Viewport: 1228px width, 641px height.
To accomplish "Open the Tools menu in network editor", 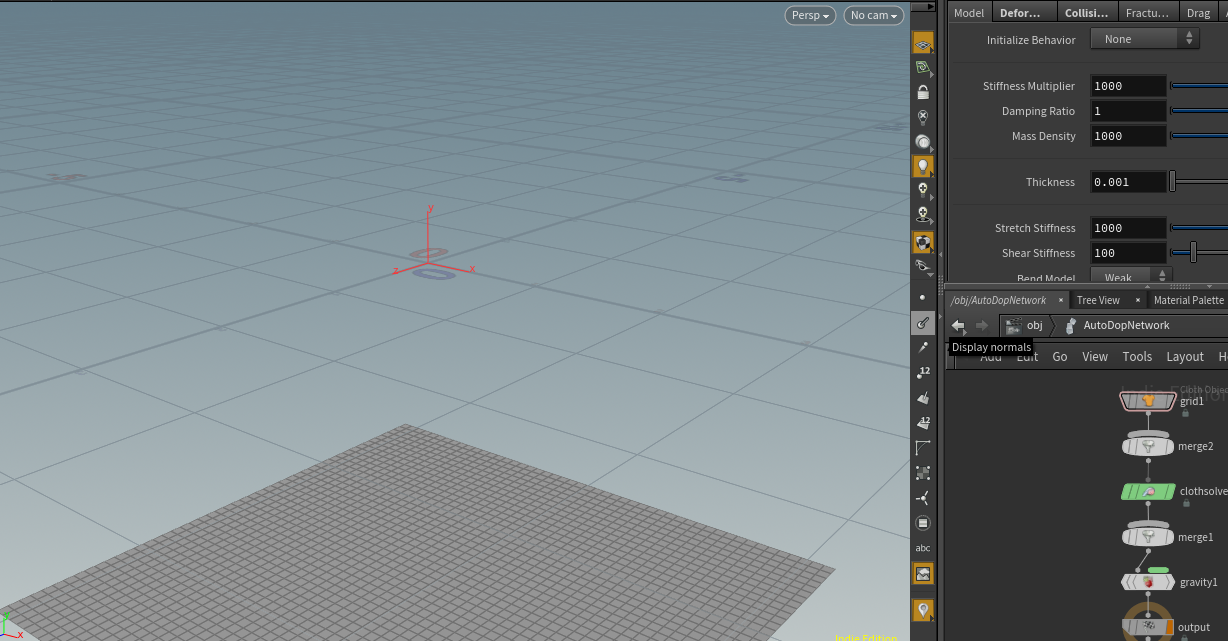I will 1137,356.
